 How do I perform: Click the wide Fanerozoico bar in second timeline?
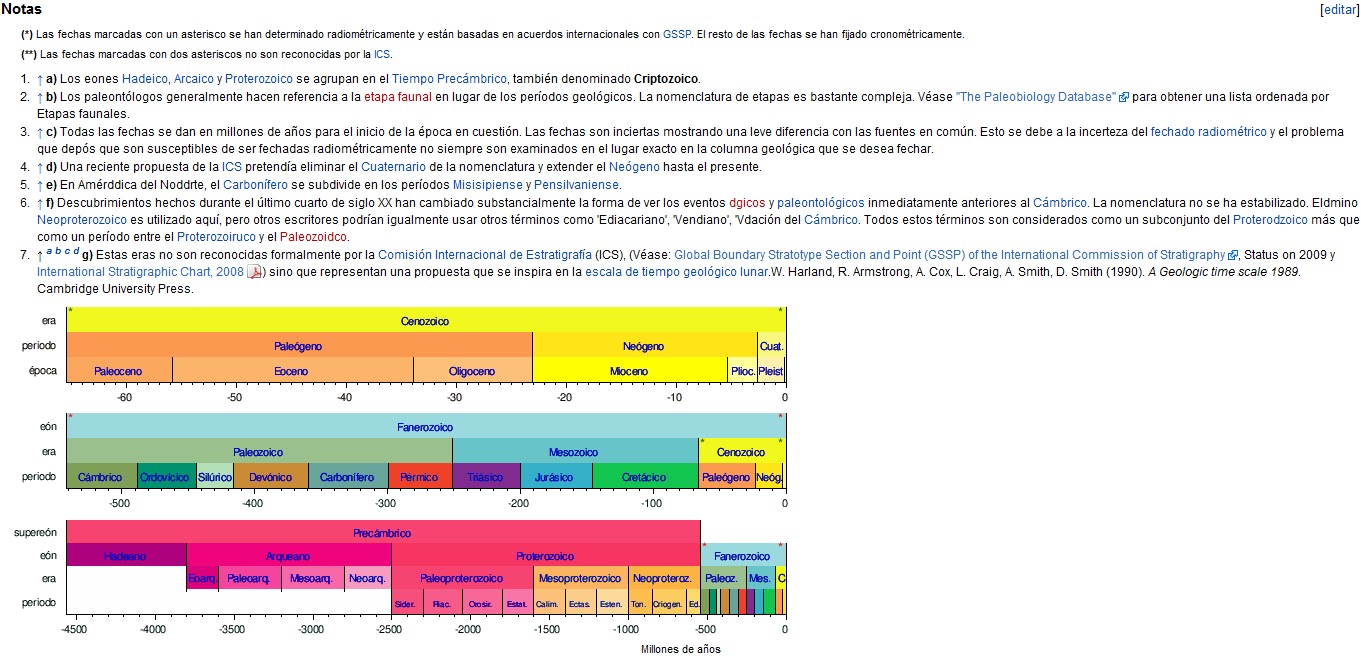(425, 427)
